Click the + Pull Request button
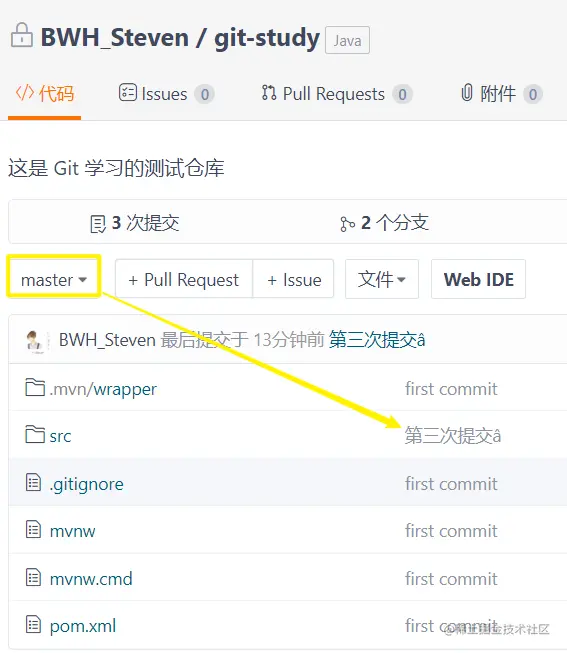Screen dimensions: 567x653 pyautogui.click(x=184, y=279)
